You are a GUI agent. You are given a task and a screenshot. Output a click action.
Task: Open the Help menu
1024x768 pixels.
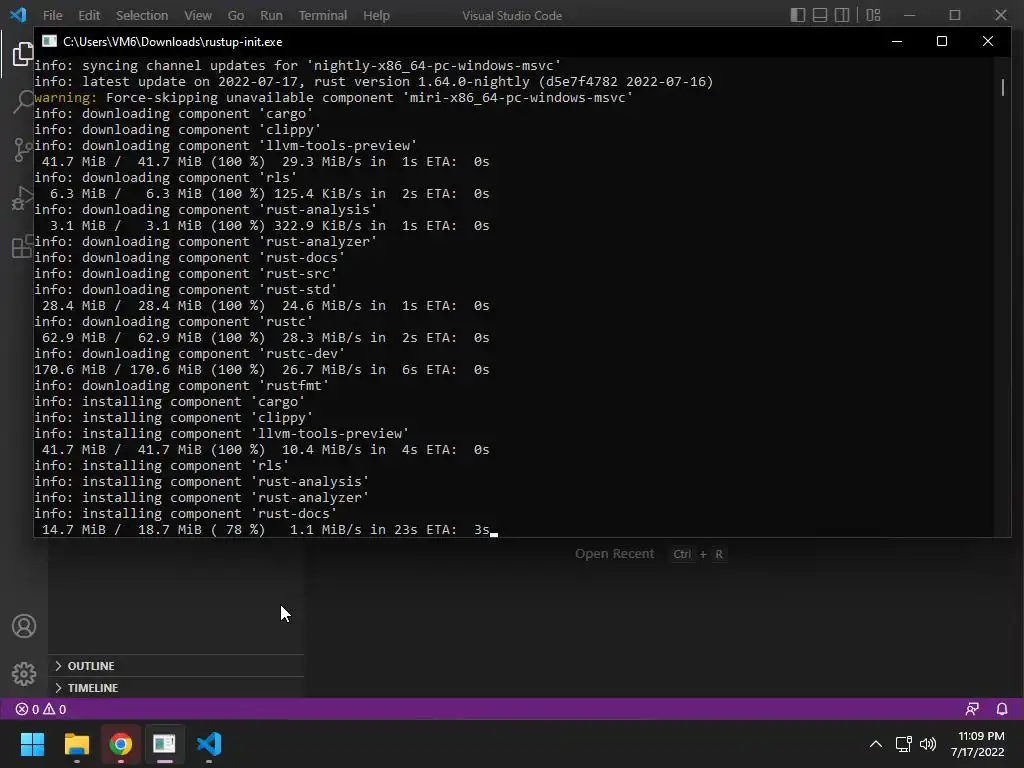coord(376,15)
